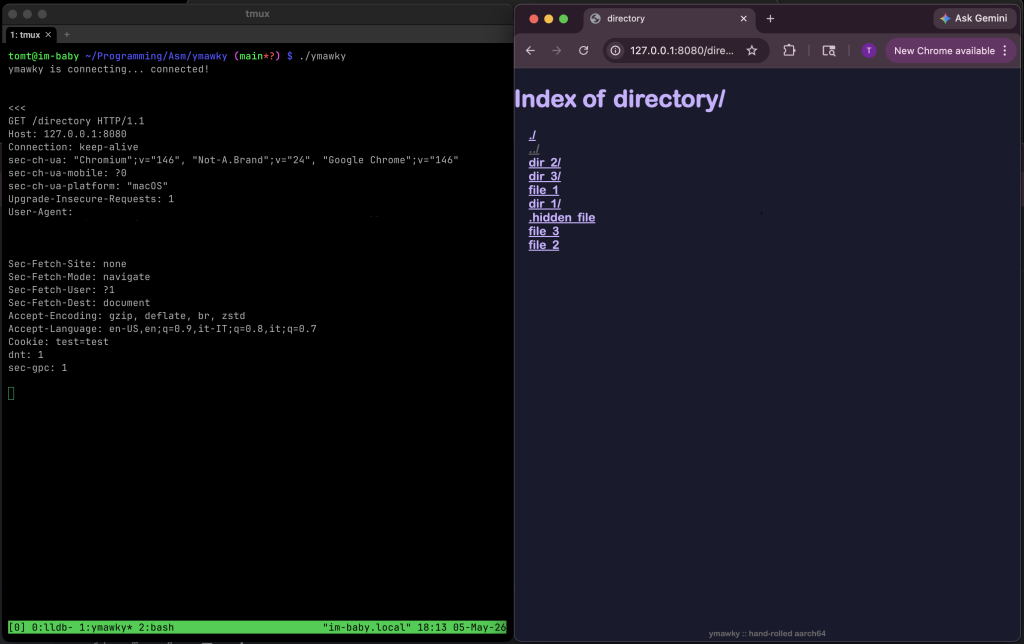Click the Accept-Encoding header line
Screen dimensions: 1024x644
coord(127,315)
